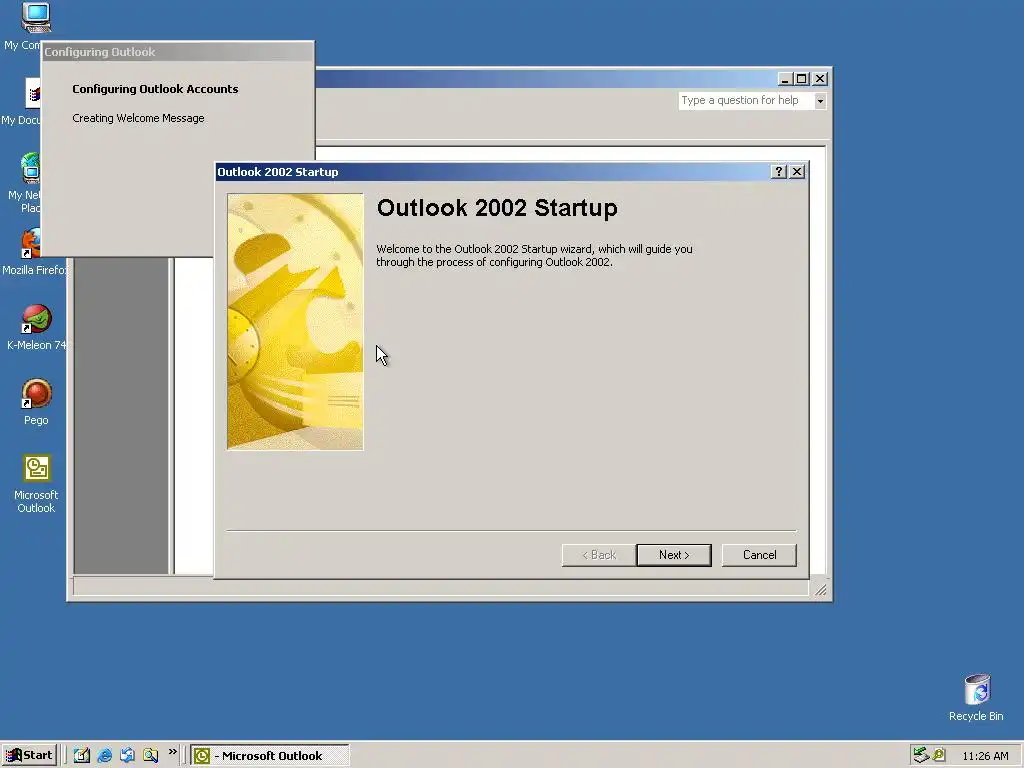This screenshot has height=768, width=1024.
Task: Click the Outlook window resize grip
Action: coord(821,590)
